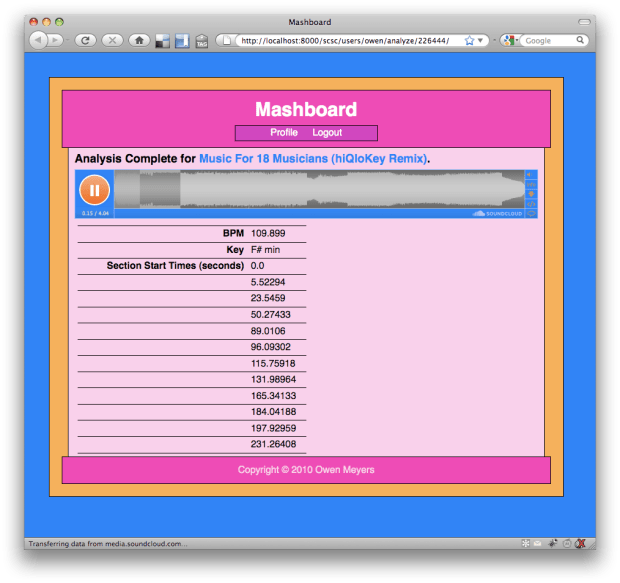
Task: Open the URL history dropdown arrow
Action: point(482,41)
